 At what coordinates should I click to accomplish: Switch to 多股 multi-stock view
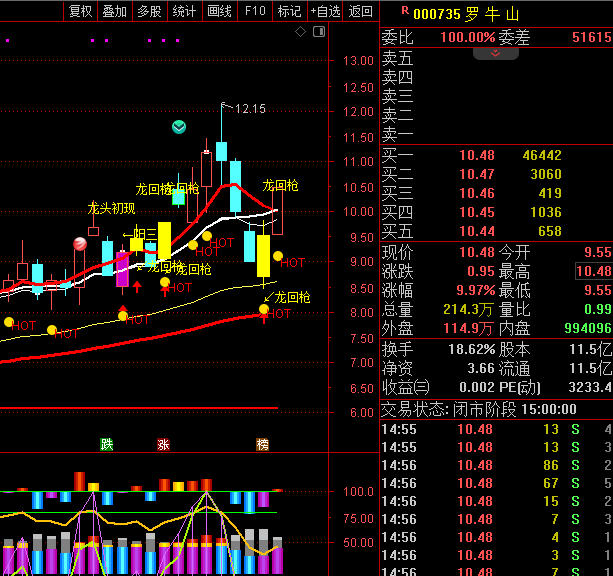point(149,11)
